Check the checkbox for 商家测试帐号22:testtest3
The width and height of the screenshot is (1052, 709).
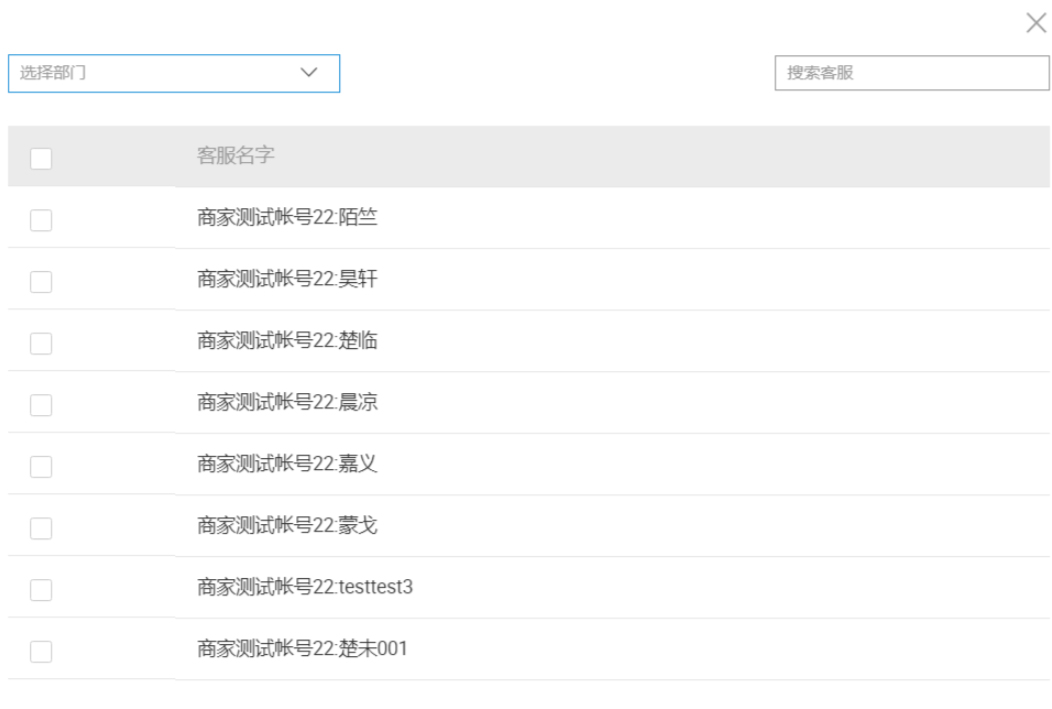(41, 588)
